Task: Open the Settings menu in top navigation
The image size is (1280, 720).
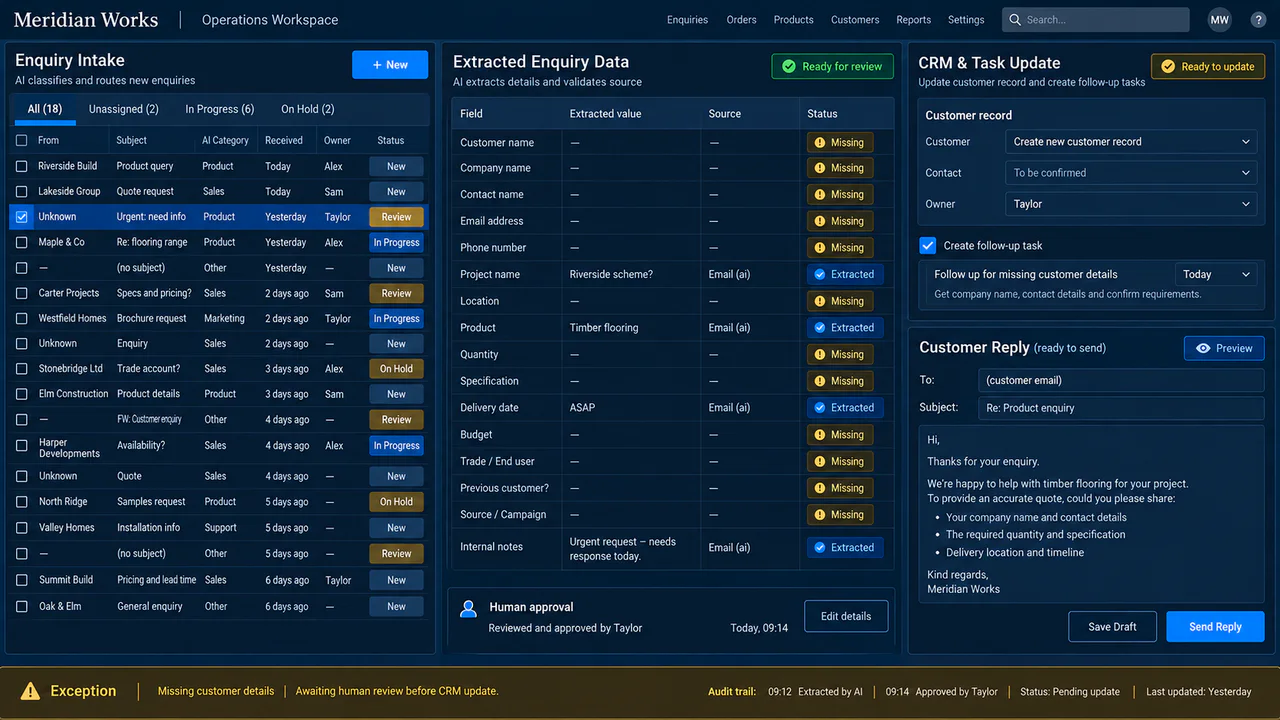Action: click(x=966, y=20)
